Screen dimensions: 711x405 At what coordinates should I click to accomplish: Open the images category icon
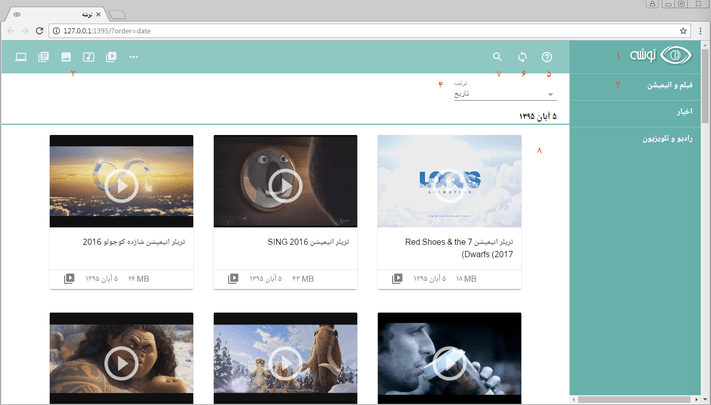click(66, 57)
